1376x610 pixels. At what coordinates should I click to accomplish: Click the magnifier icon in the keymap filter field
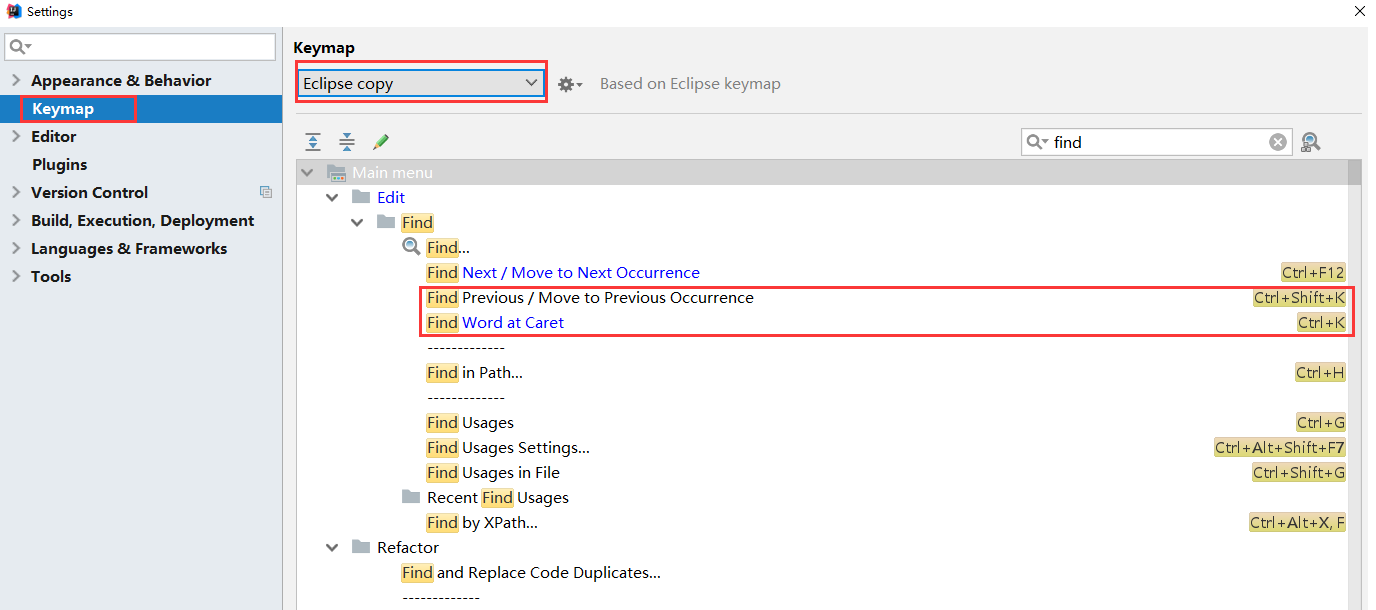(1037, 142)
